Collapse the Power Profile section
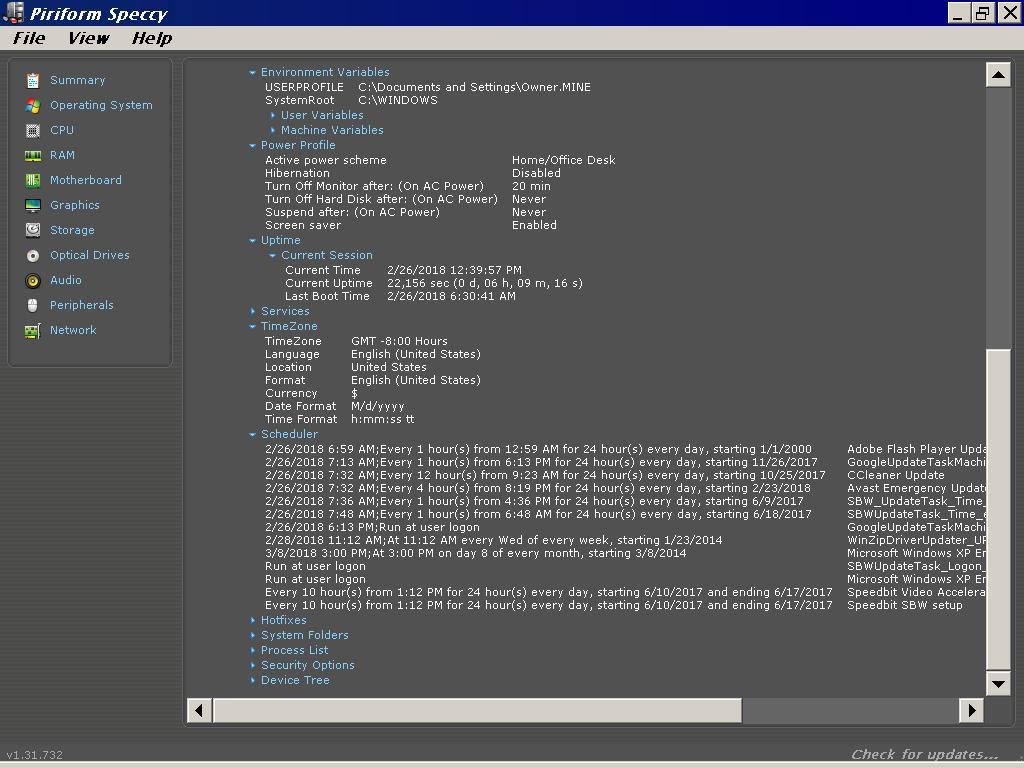Image resolution: width=1024 pixels, height=768 pixels. 252,146
